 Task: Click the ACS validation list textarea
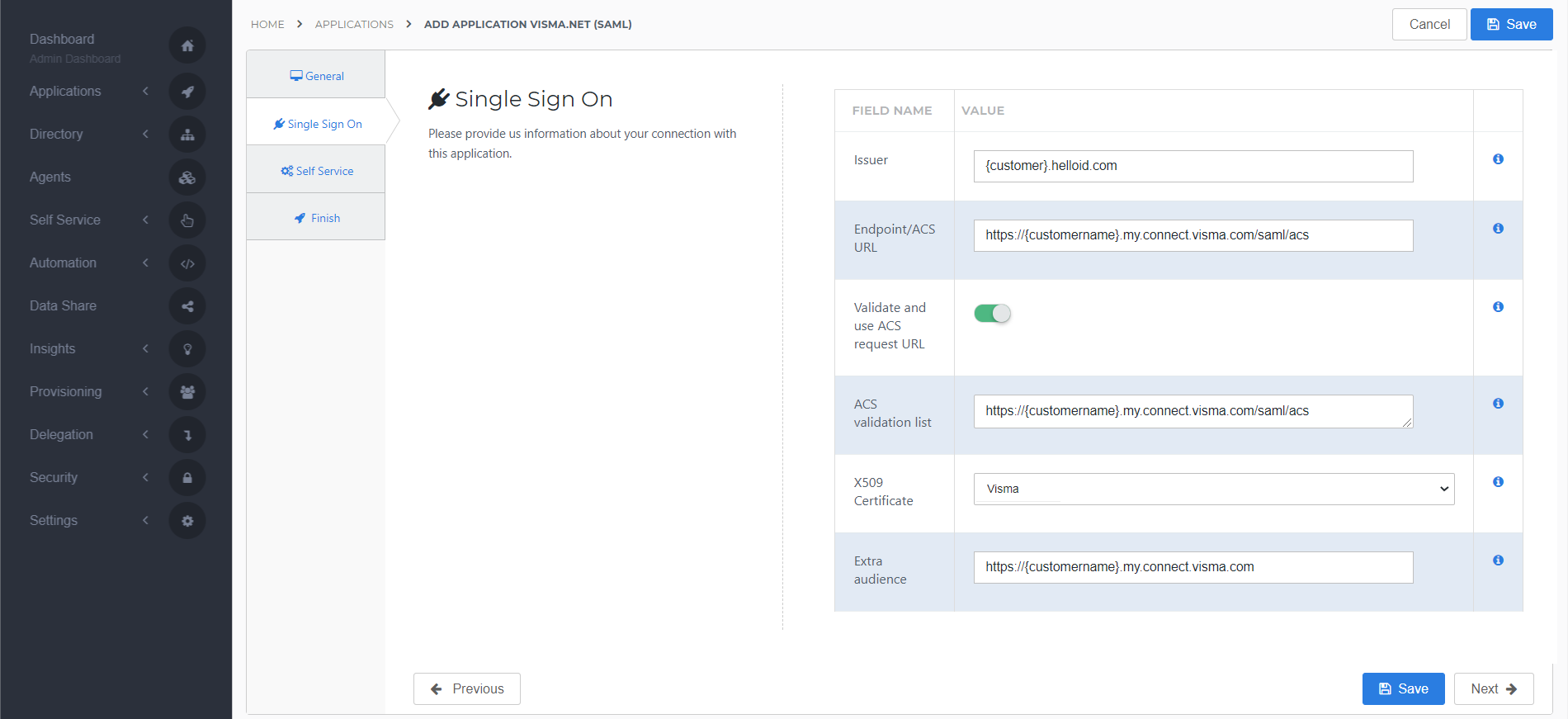click(1193, 411)
